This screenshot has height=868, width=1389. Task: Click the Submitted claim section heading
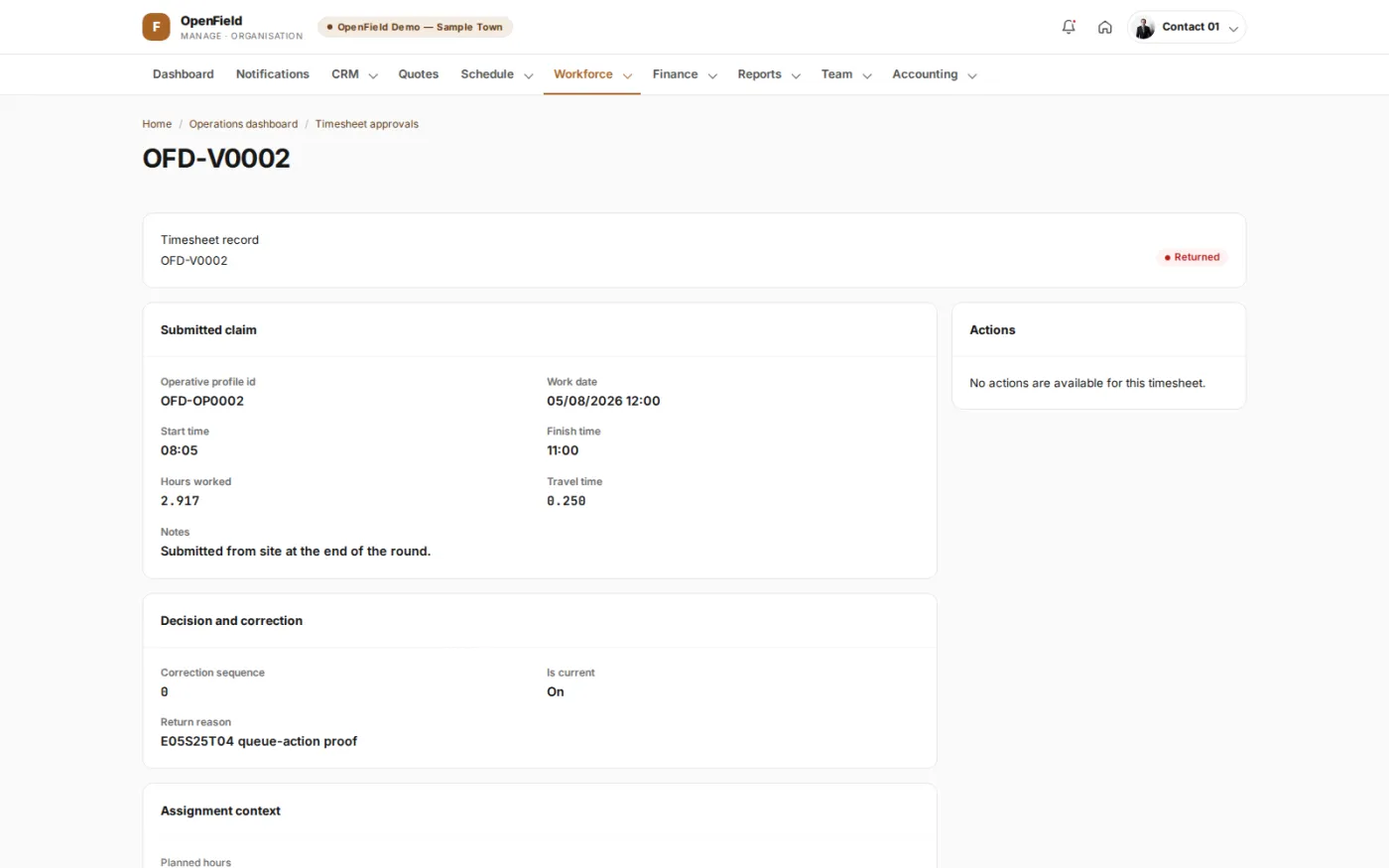click(x=208, y=330)
